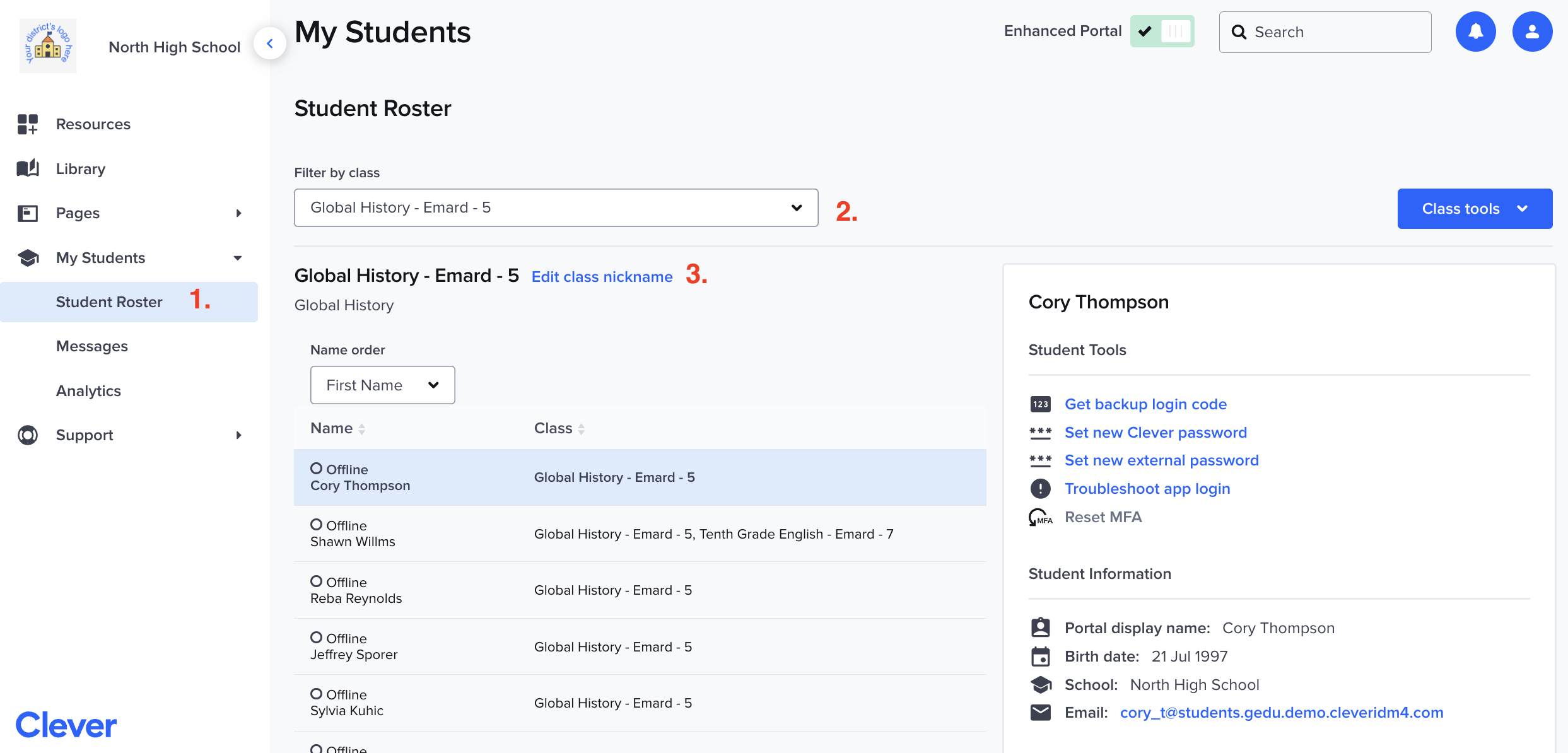Click the Birth date calendar icon
The width and height of the screenshot is (1568, 753).
(1040, 657)
